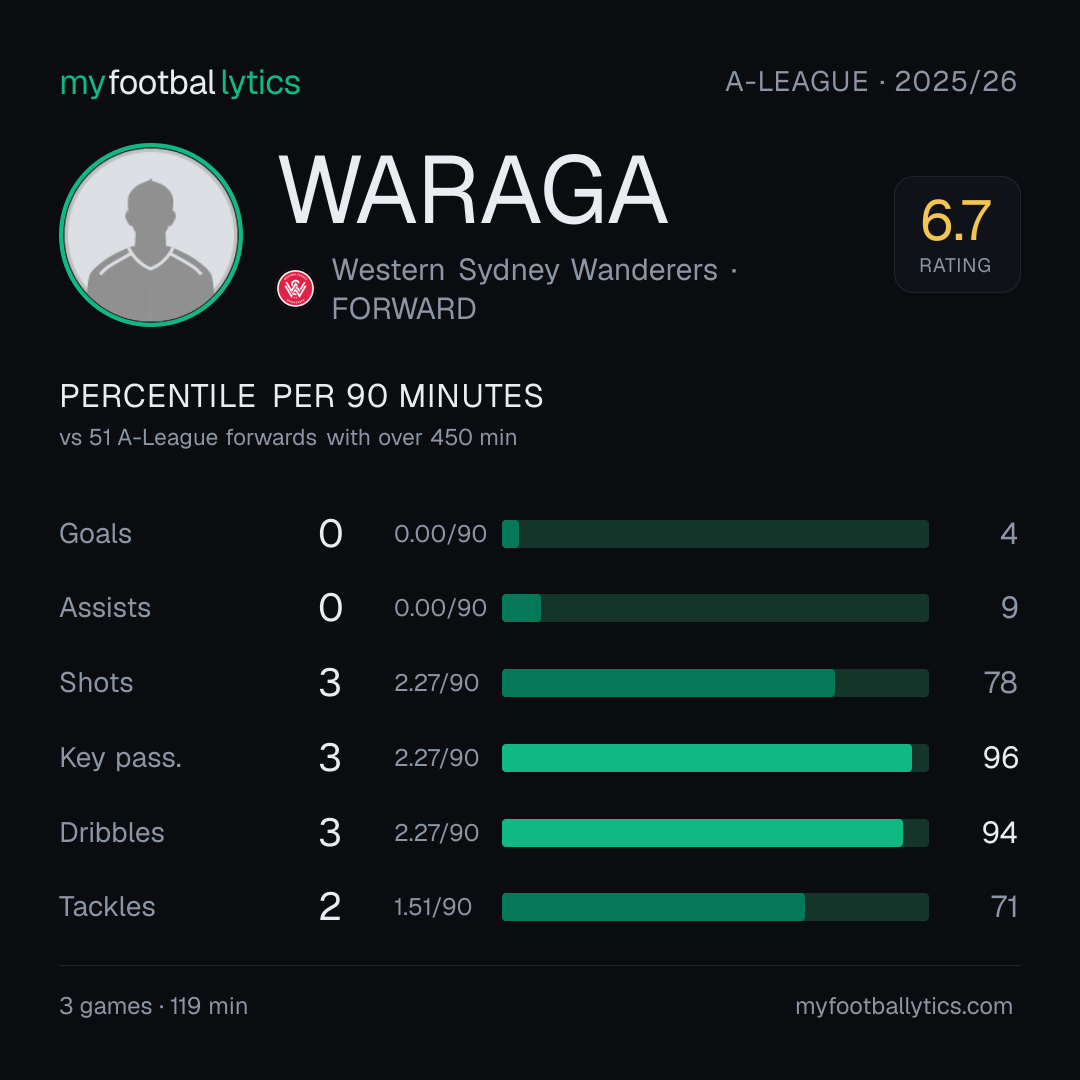The height and width of the screenshot is (1080, 1080).
Task: Click the 94 Dribbles percentile value
Action: coord(1000,833)
